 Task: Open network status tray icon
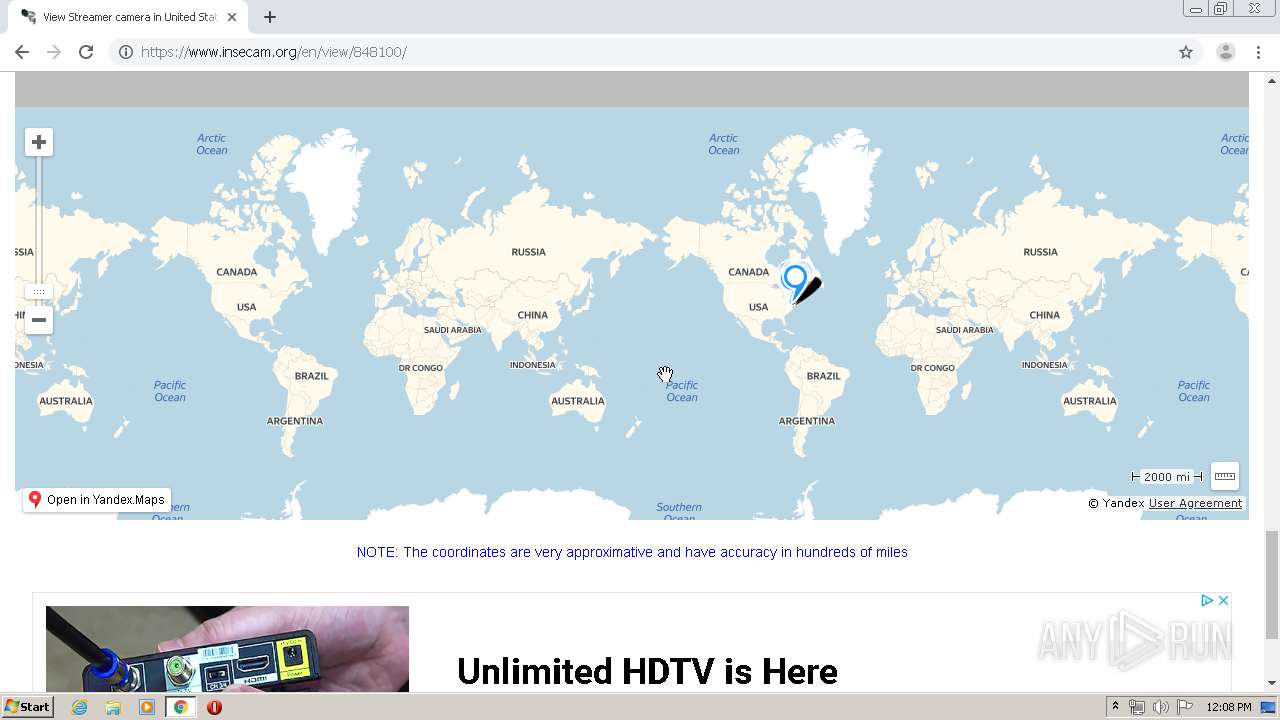point(1137,707)
